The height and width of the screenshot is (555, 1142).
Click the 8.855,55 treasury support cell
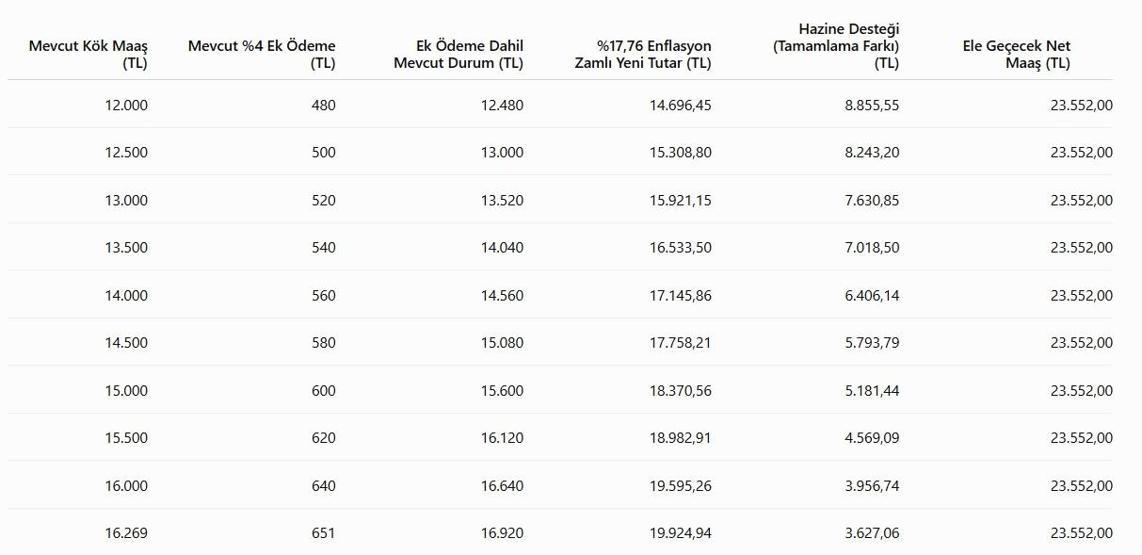point(872,105)
